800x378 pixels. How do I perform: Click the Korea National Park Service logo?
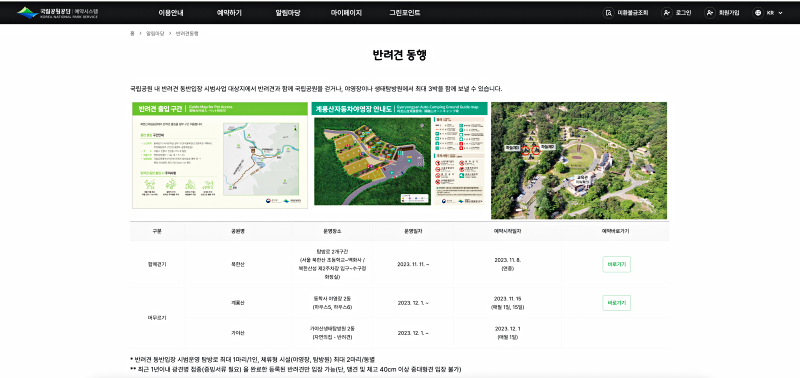tap(58, 13)
